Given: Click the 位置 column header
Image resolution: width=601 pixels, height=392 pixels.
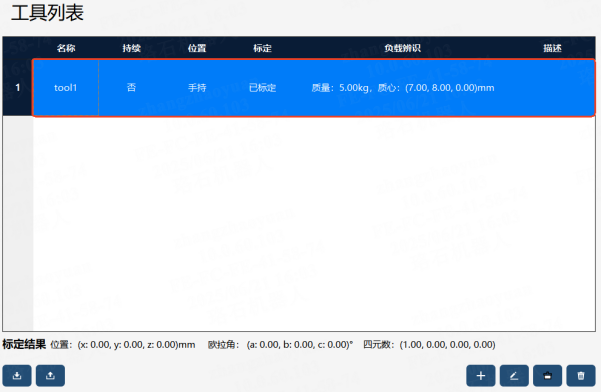Looking at the screenshot, I should tap(197, 48).
